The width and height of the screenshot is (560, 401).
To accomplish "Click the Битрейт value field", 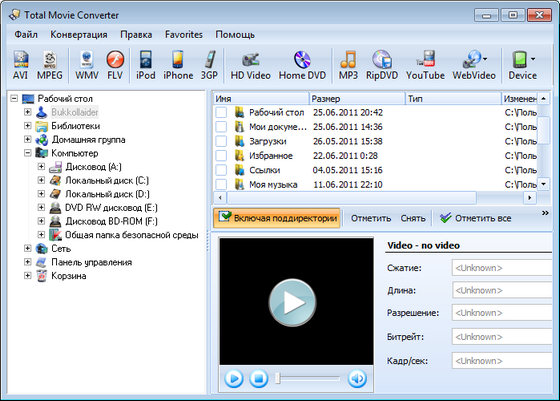I will tap(502, 337).
